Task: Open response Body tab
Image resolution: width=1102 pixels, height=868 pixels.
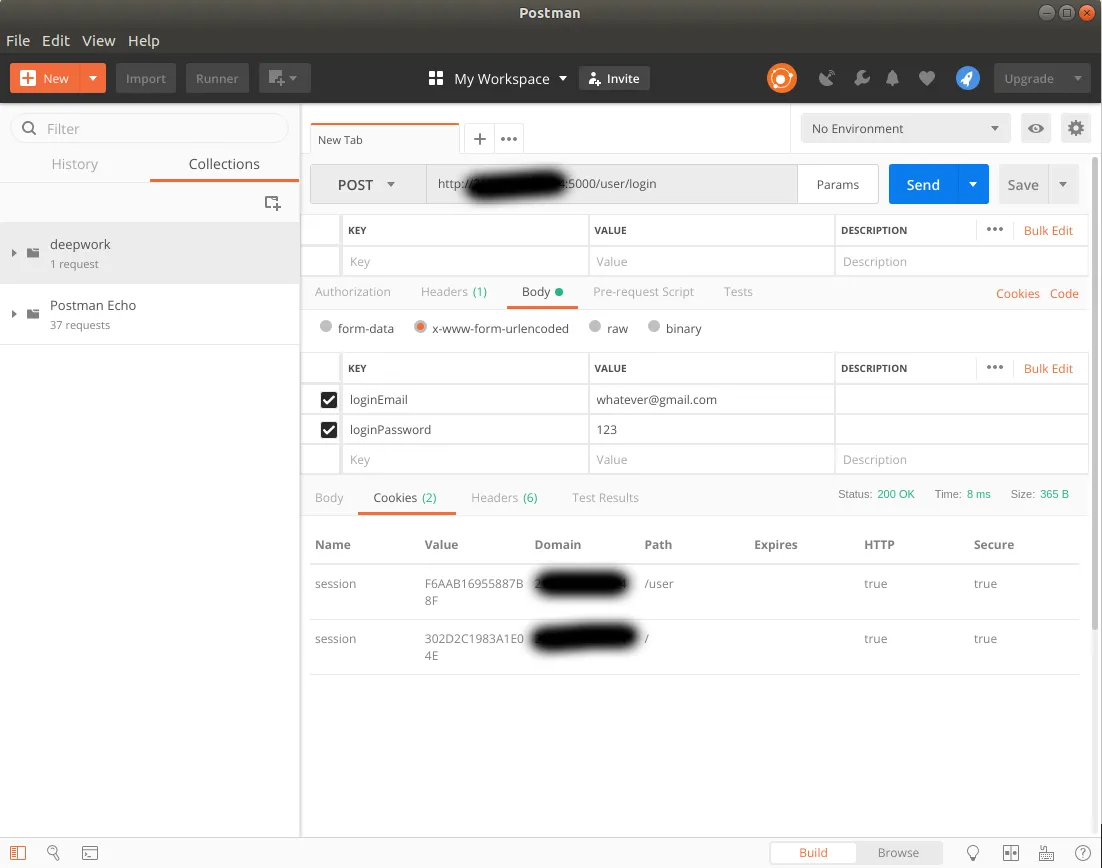Action: pyautogui.click(x=329, y=498)
